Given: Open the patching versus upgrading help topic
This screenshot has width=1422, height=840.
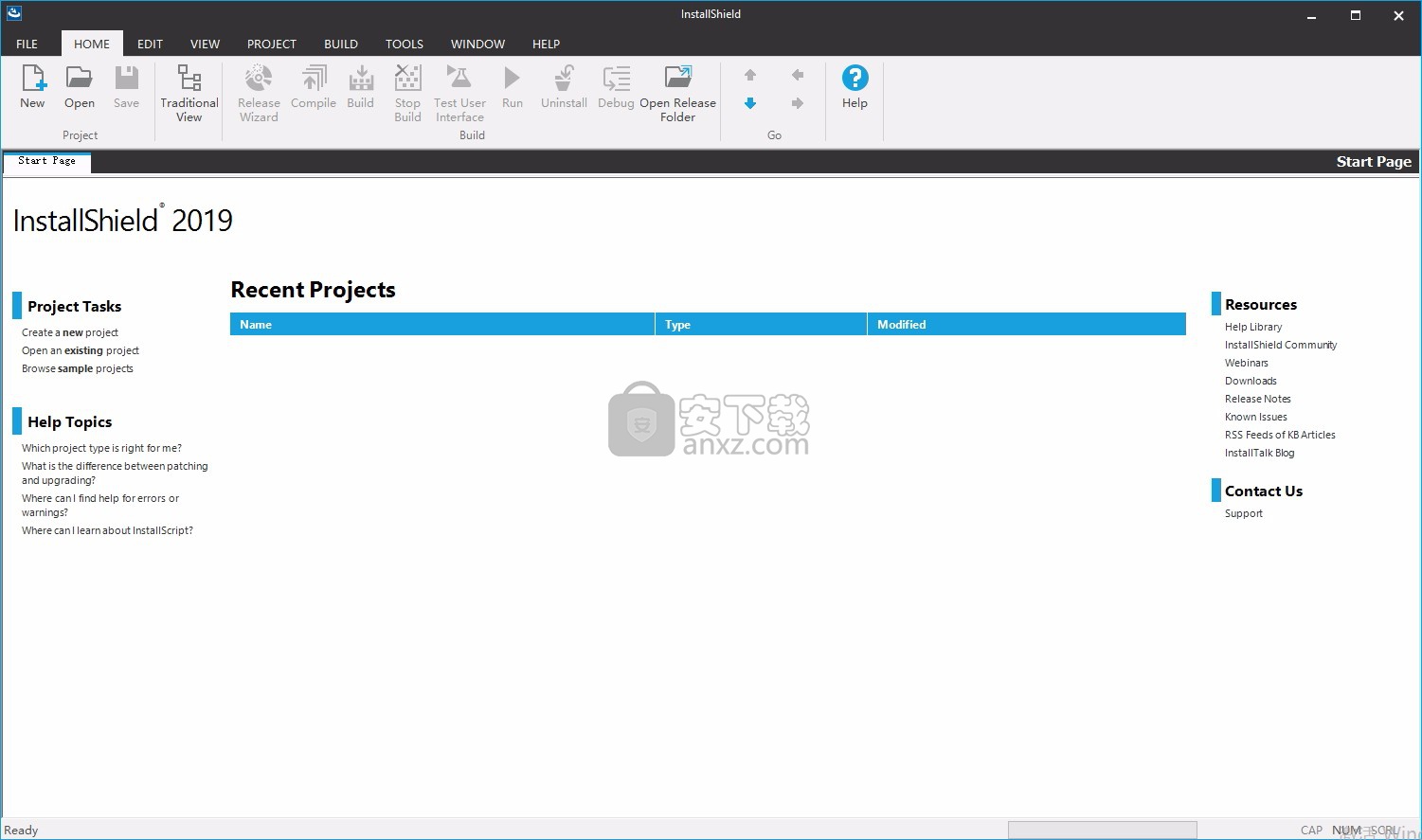Looking at the screenshot, I should click(115, 473).
